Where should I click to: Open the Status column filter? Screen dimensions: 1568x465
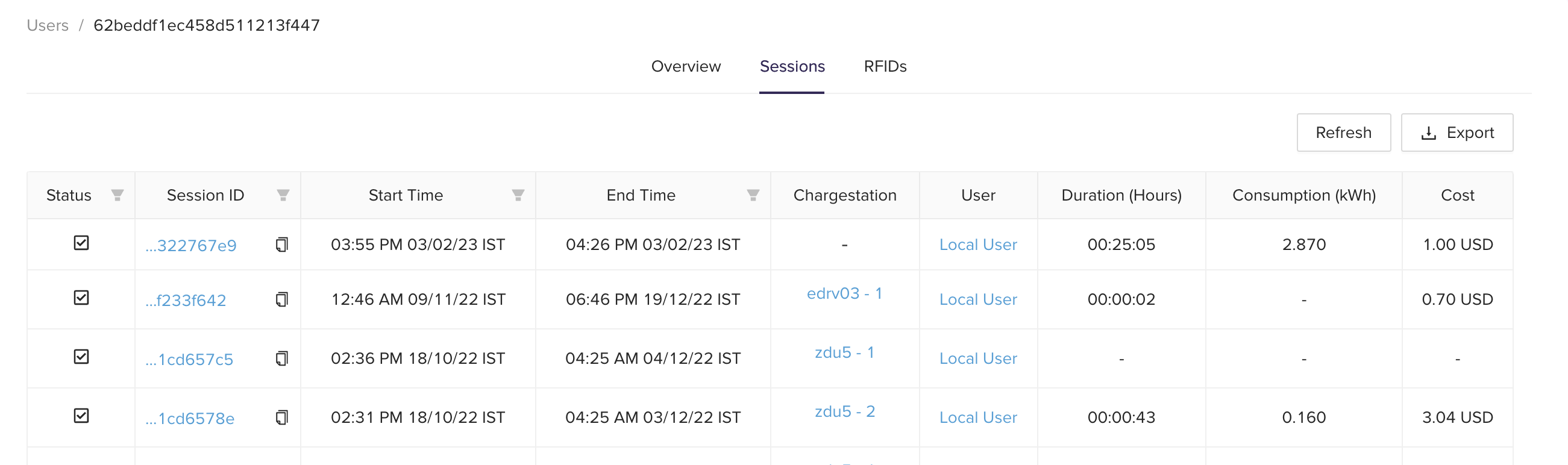(x=118, y=195)
